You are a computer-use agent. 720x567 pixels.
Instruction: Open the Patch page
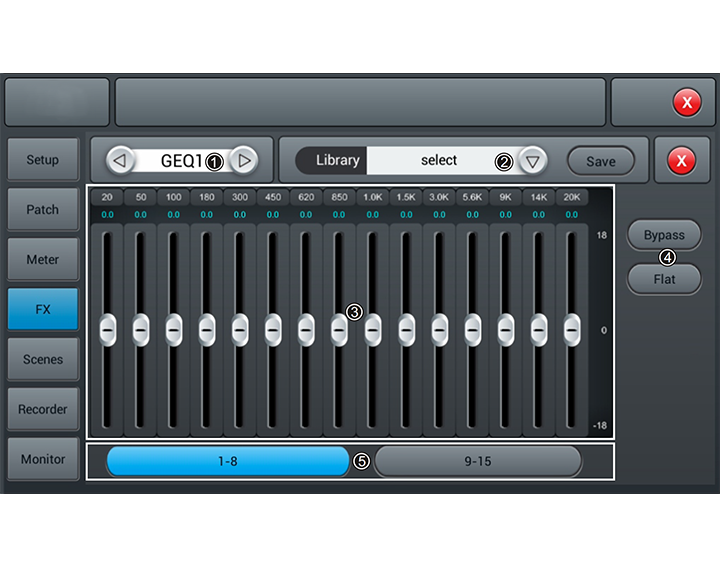[x=43, y=210]
